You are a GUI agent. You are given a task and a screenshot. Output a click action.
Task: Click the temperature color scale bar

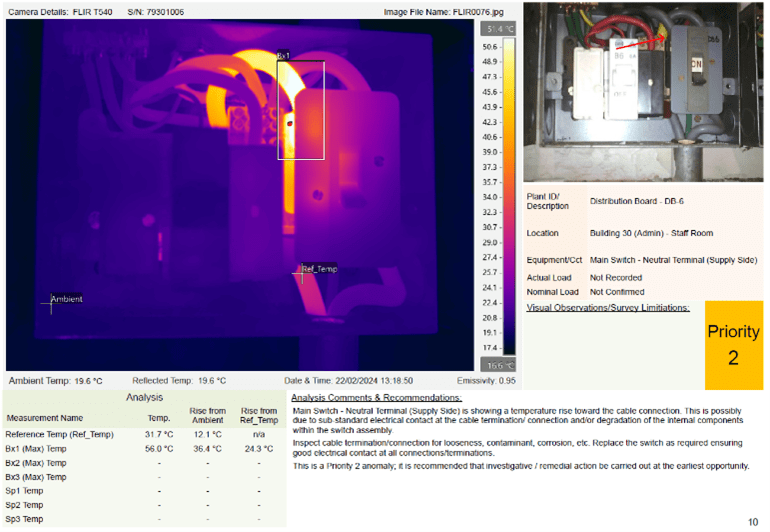click(x=509, y=196)
